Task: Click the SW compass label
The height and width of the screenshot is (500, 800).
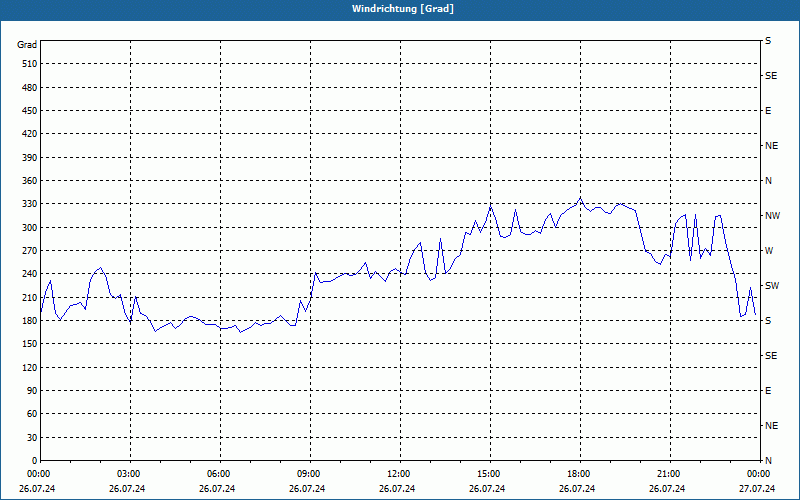Action: point(772,286)
